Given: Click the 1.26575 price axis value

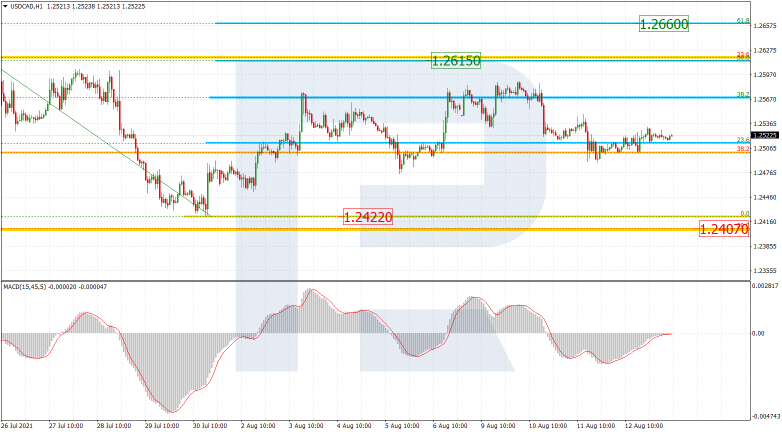Looking at the screenshot, I should tap(765, 26).
